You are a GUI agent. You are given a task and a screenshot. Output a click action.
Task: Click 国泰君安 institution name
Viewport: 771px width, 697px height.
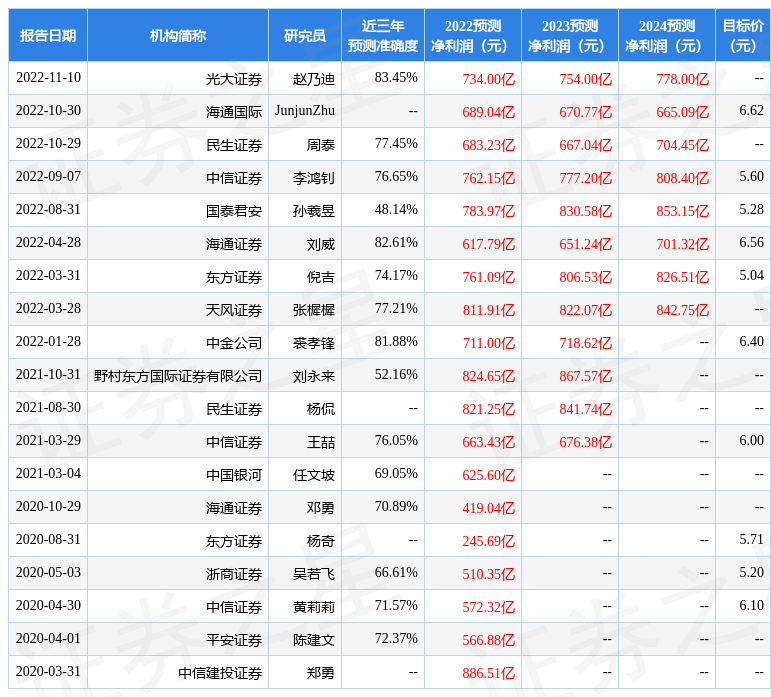[234, 211]
